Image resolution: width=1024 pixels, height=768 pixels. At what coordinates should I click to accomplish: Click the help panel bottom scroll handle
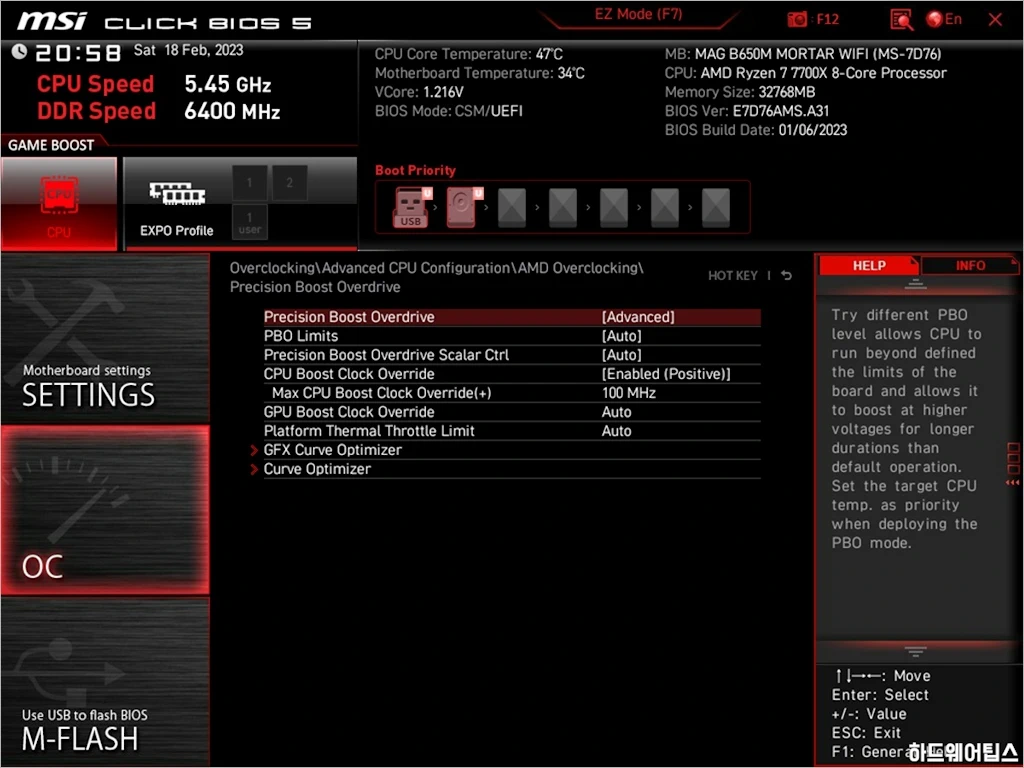click(916, 651)
